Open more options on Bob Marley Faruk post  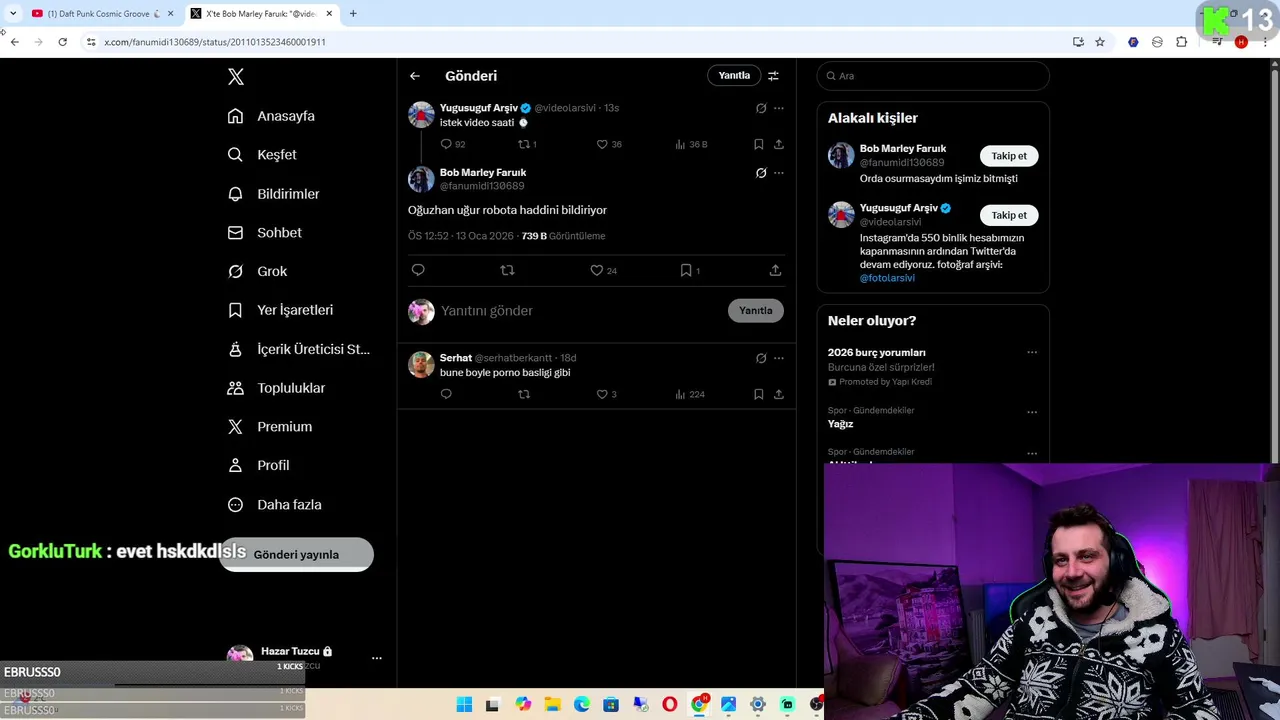coord(779,173)
